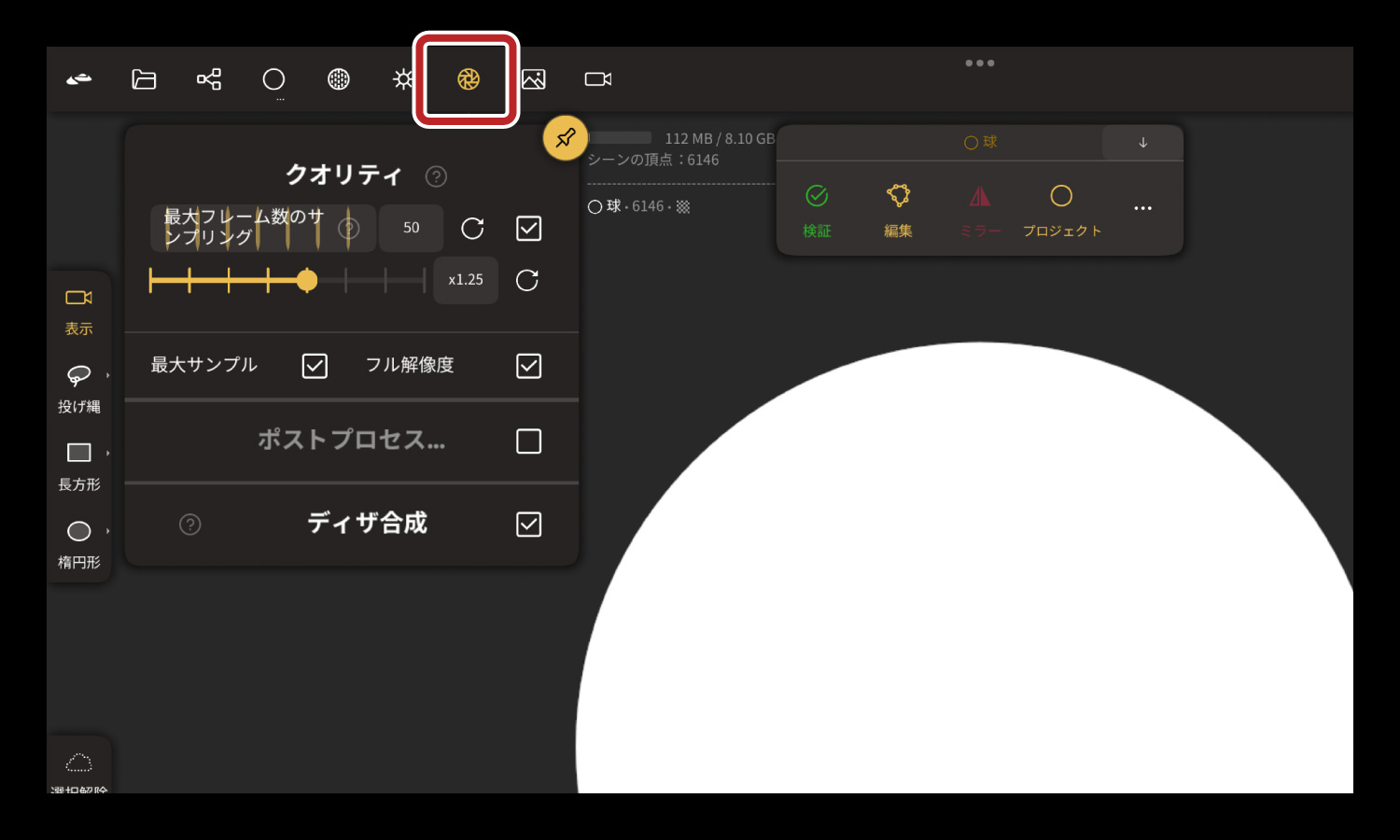
Task: Toggle the ディザ合成 checkbox
Action: [528, 525]
